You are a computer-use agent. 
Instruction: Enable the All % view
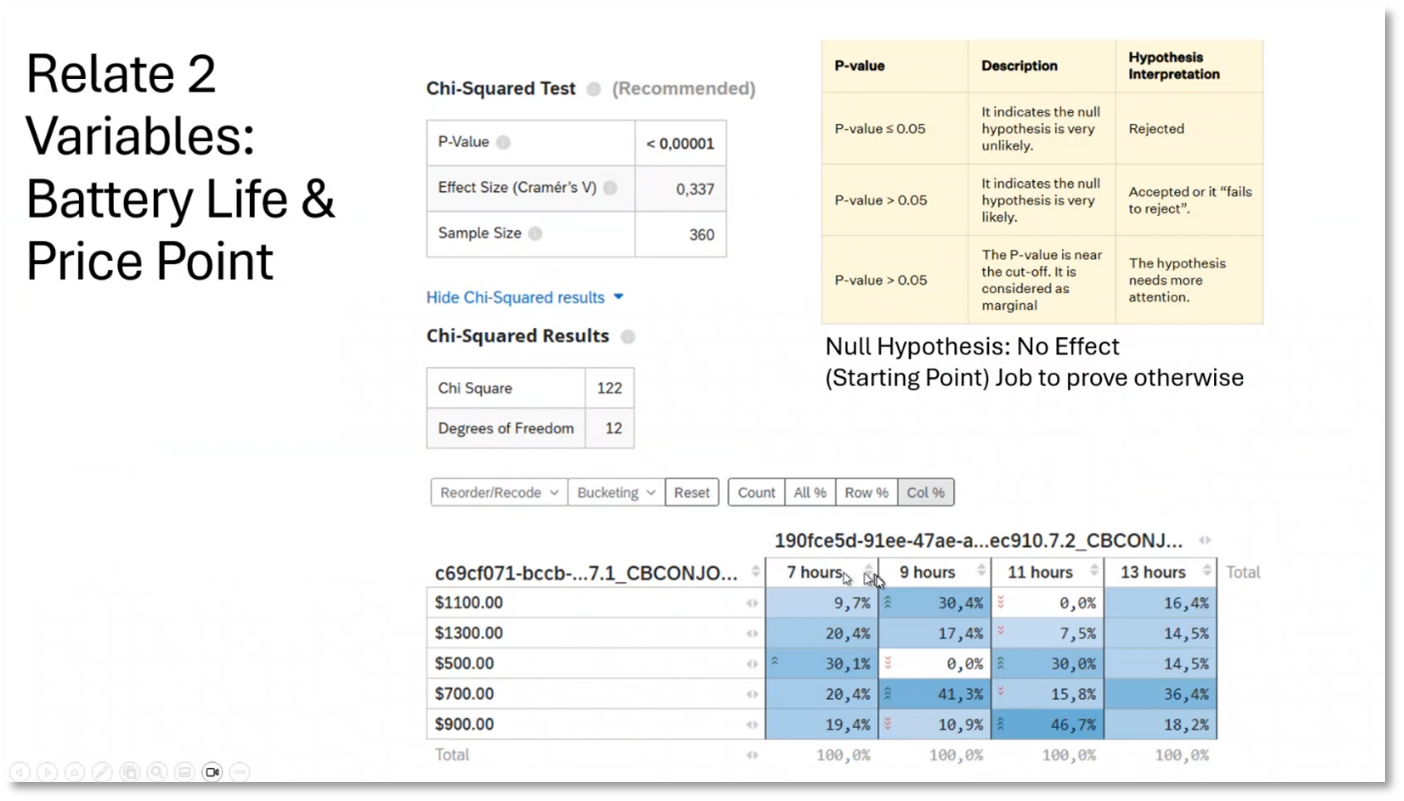pos(809,492)
